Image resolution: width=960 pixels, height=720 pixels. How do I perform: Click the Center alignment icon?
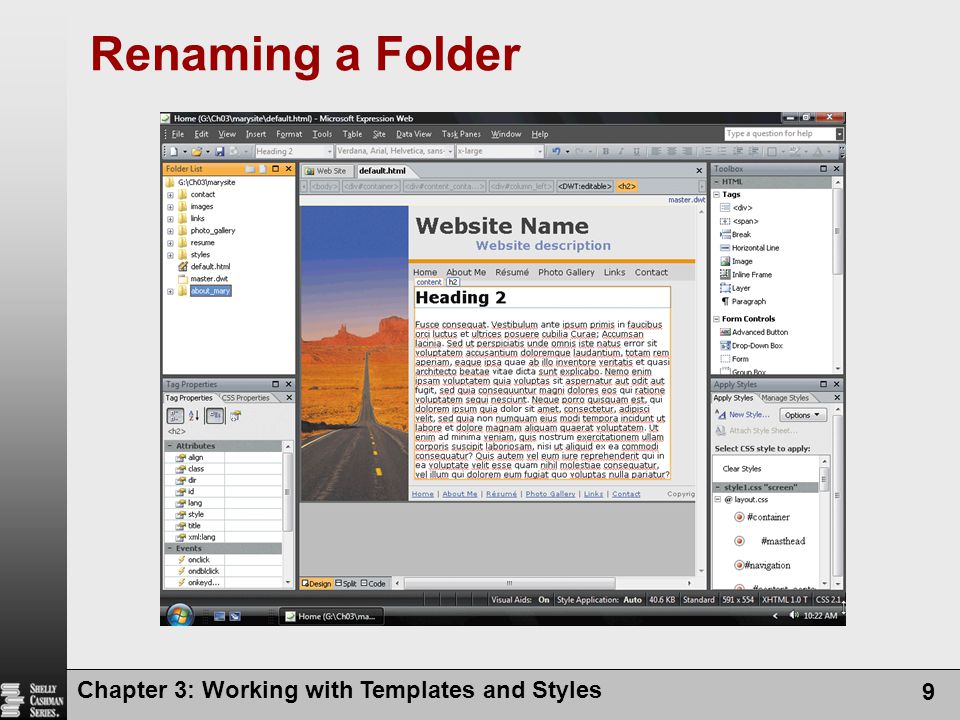pos(672,151)
